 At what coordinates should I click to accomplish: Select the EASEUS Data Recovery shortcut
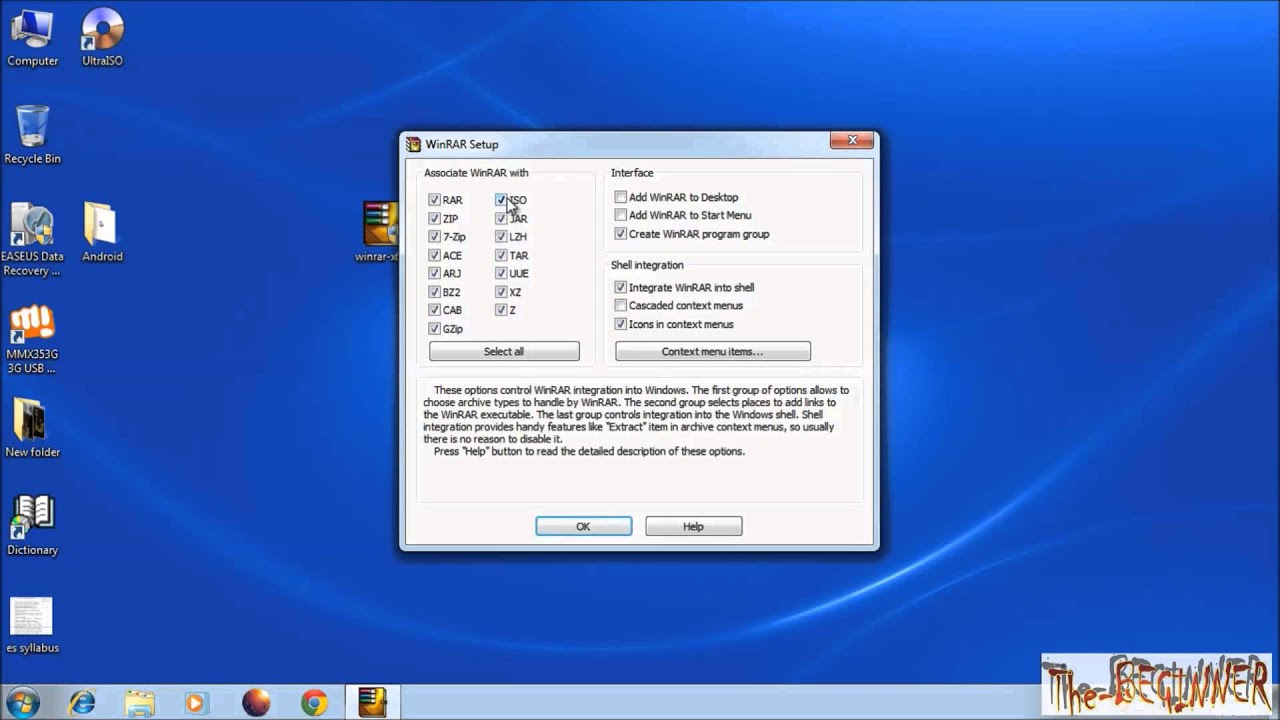[32, 240]
